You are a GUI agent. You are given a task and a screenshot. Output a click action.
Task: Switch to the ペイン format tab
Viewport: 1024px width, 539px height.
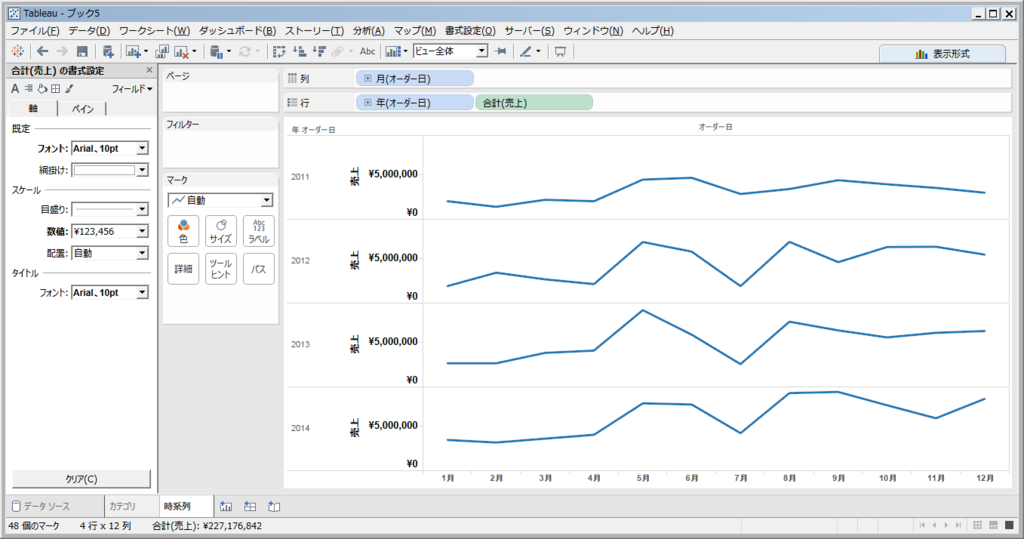(82, 108)
